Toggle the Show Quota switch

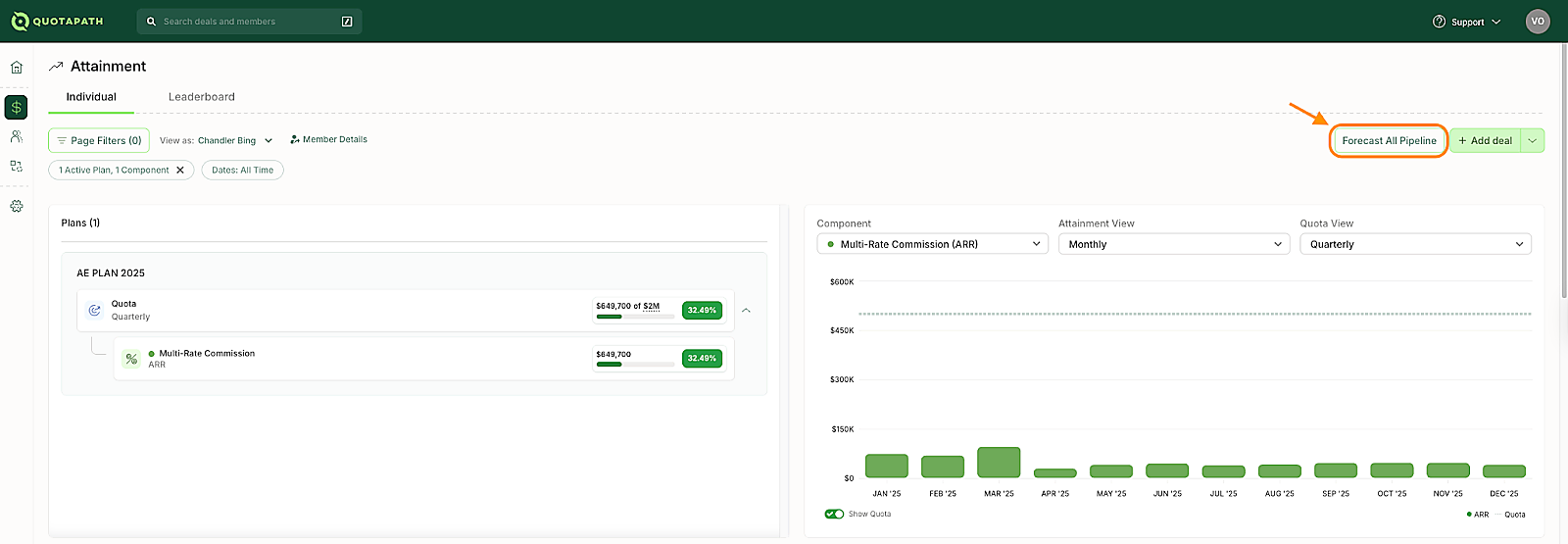pyautogui.click(x=834, y=514)
